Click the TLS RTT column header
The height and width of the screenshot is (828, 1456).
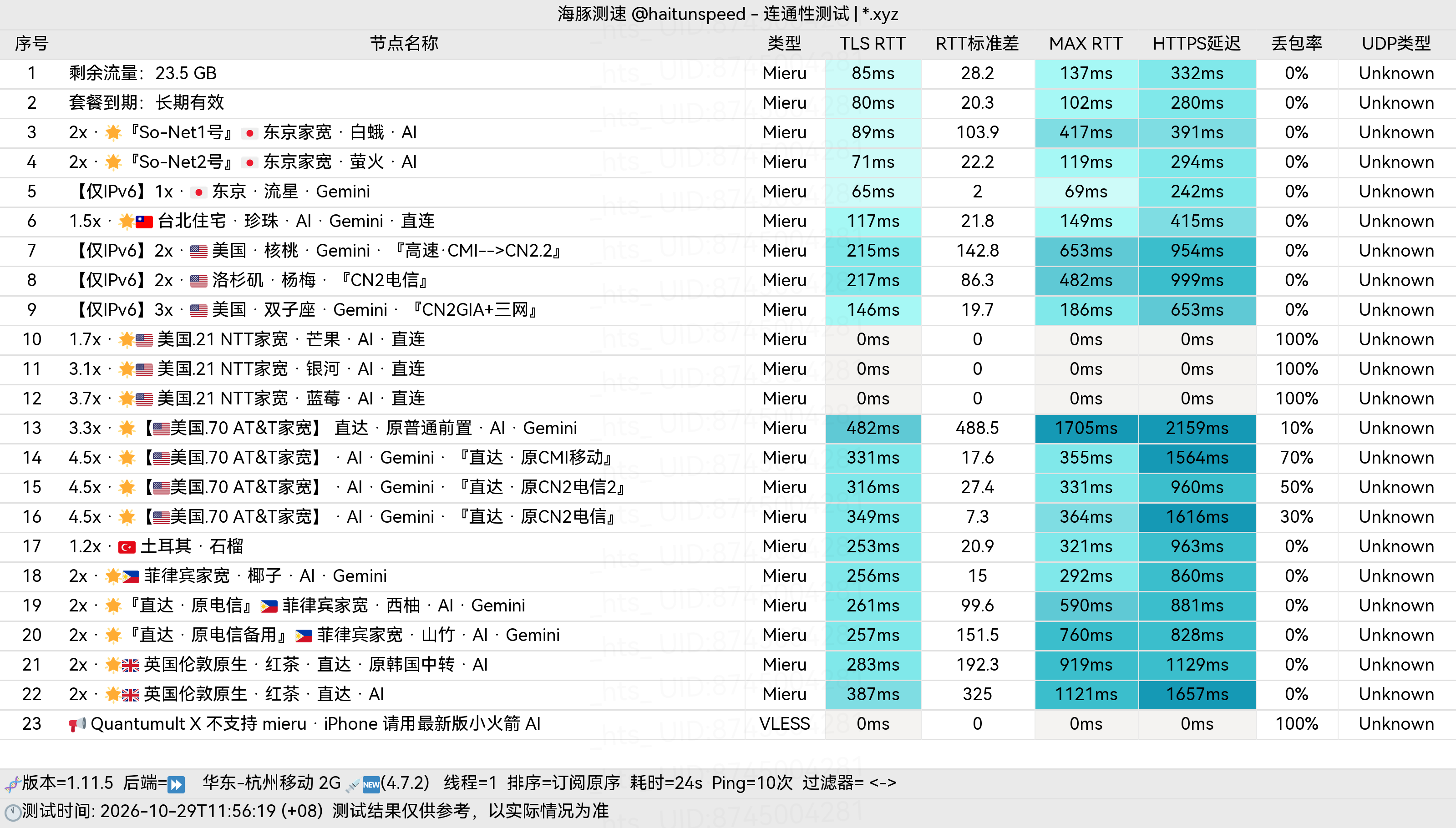pyautogui.click(x=873, y=44)
